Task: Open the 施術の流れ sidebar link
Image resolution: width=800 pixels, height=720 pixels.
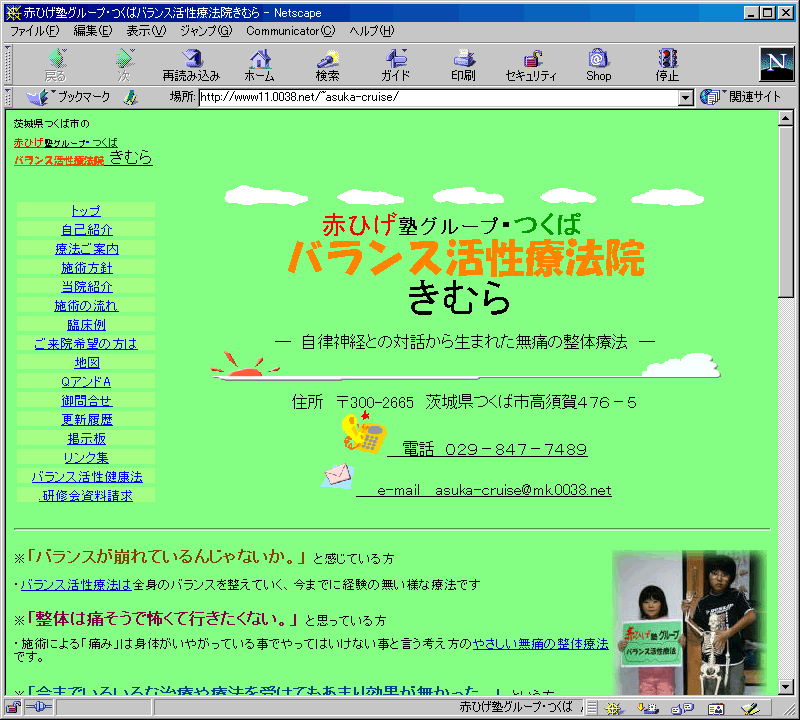Action: point(86,306)
